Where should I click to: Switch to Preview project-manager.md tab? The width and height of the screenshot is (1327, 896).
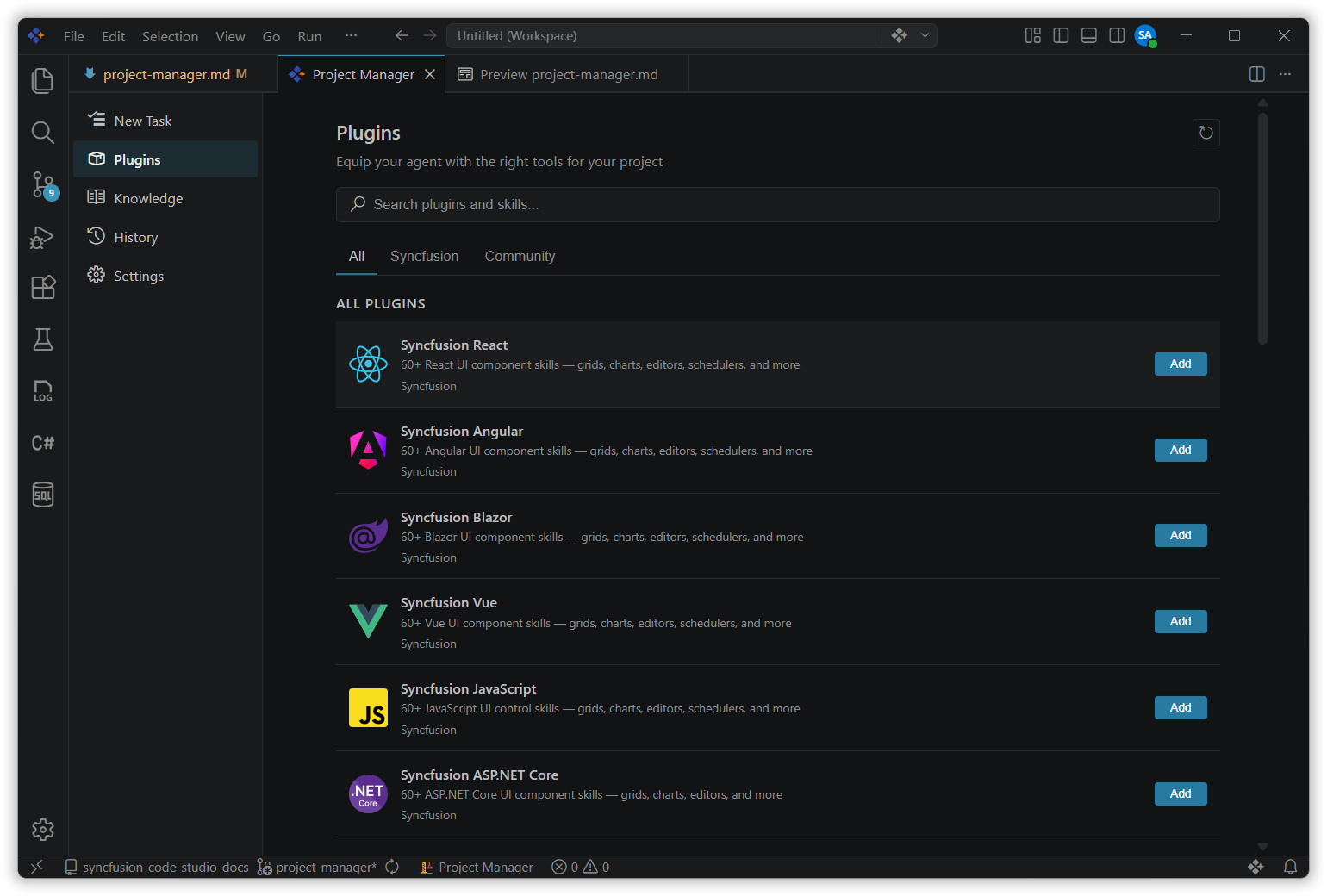point(569,74)
